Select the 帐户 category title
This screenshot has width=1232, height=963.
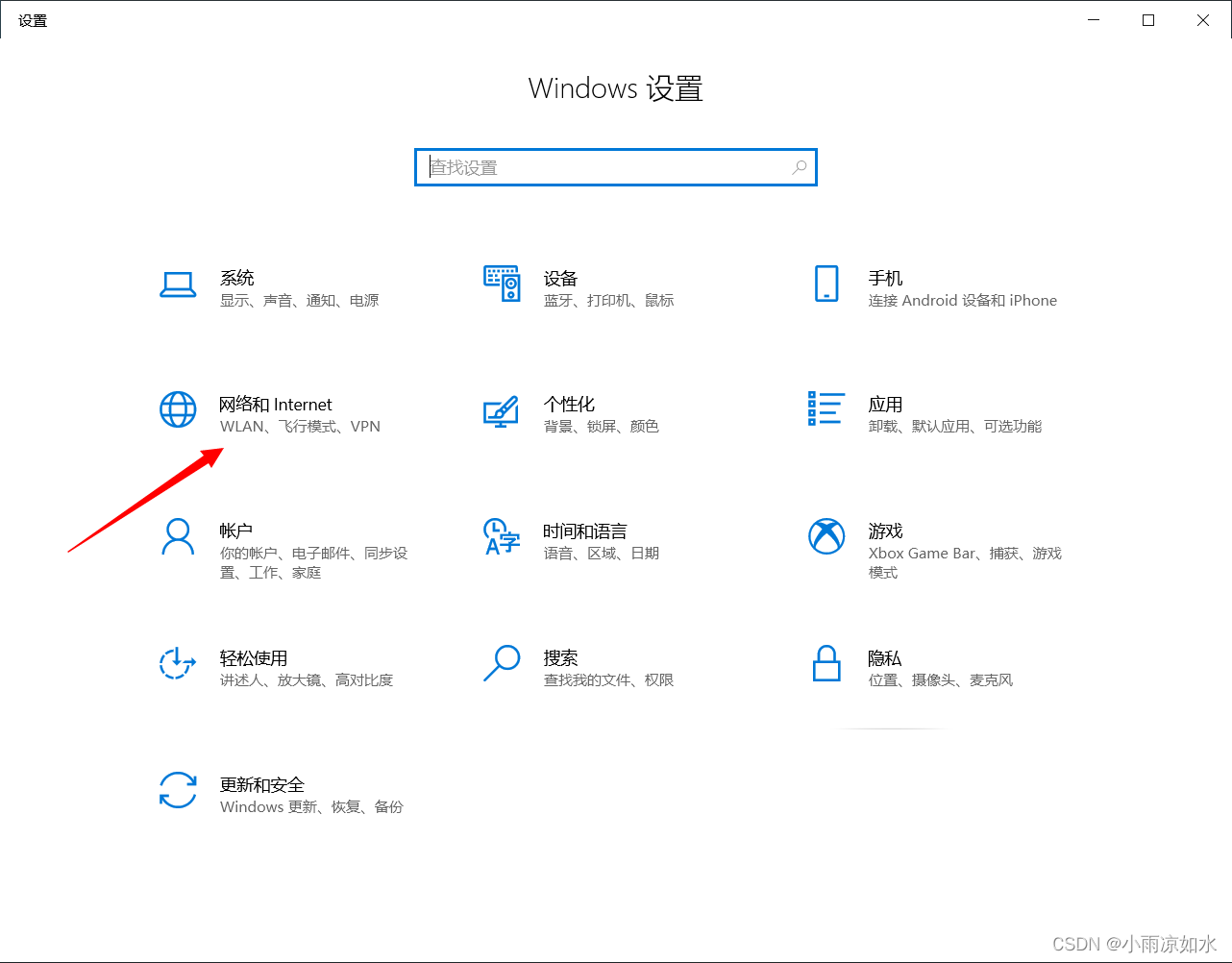point(236,531)
